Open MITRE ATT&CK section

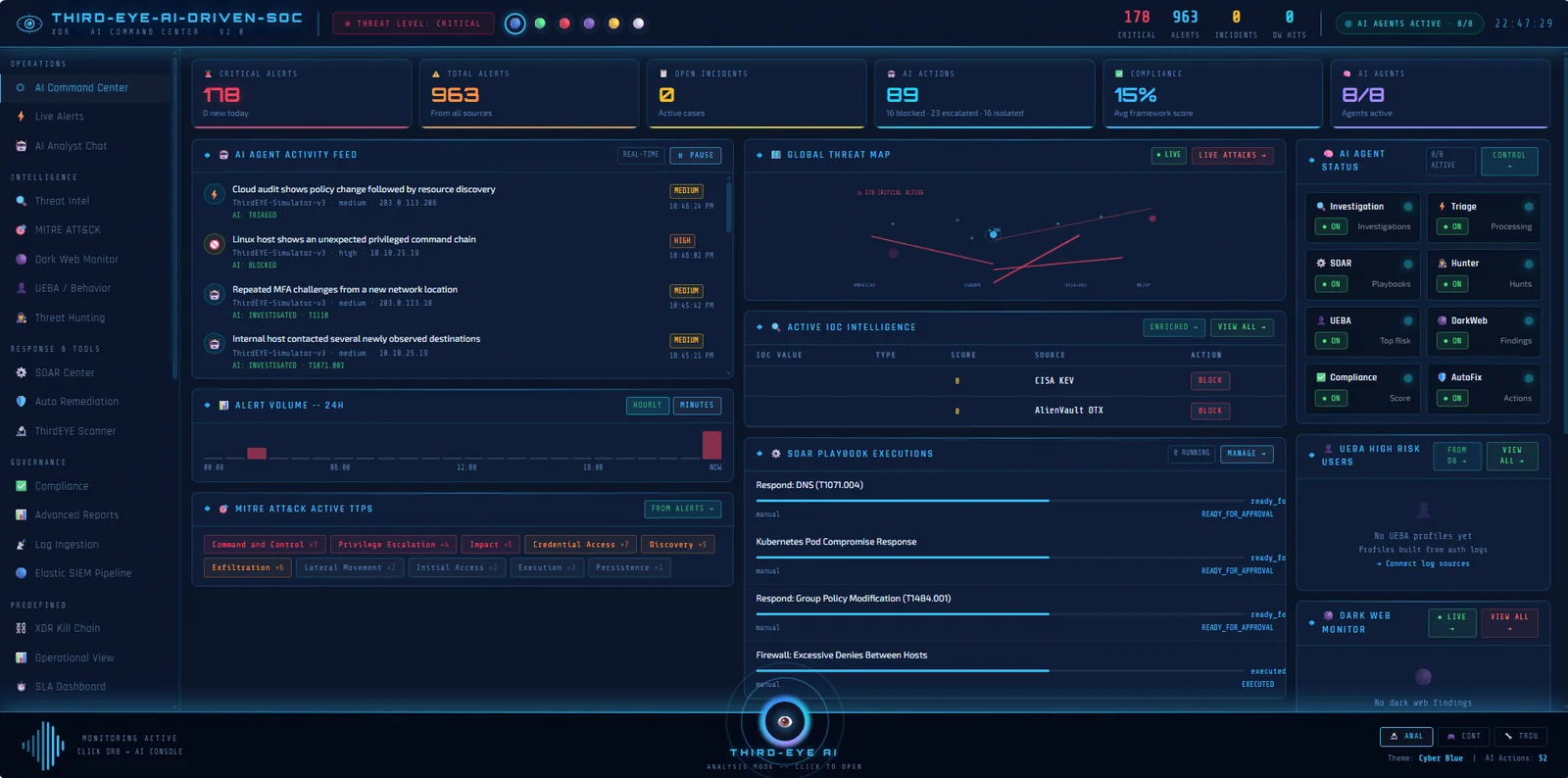(x=67, y=230)
